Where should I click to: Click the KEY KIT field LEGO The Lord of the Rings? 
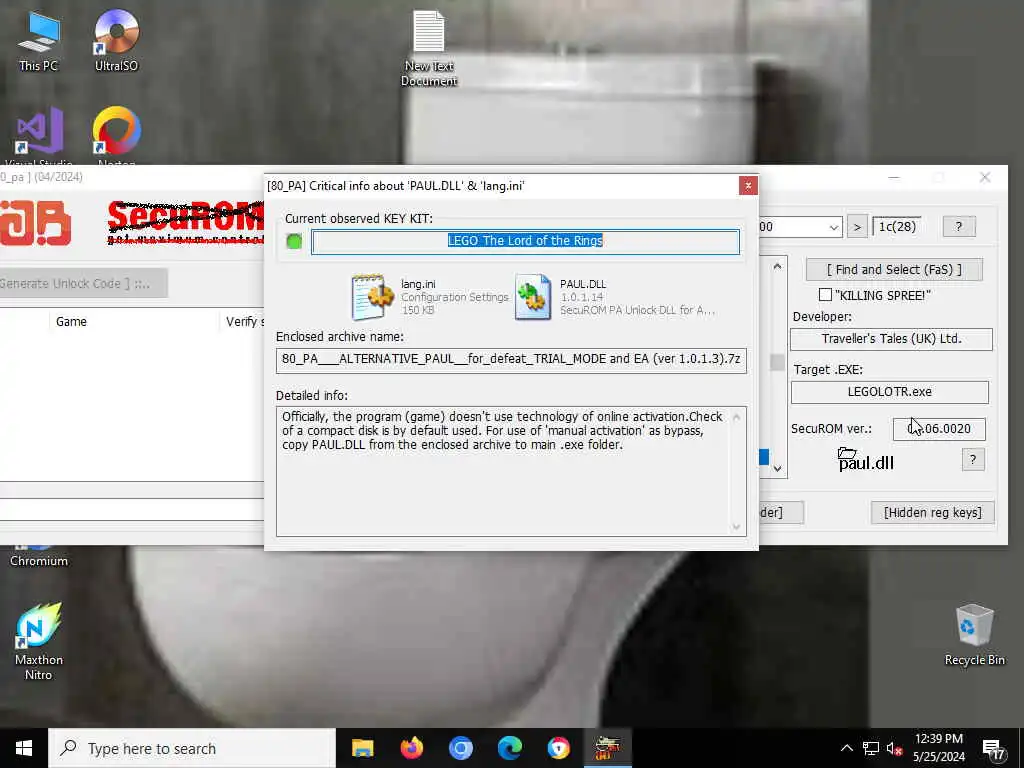pos(525,241)
